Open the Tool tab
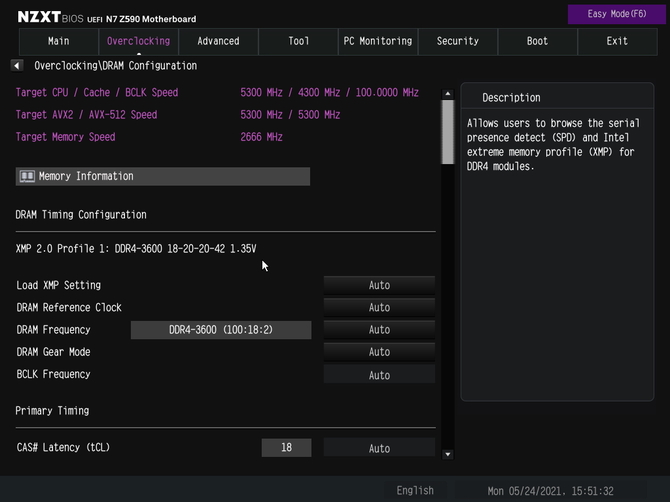 (x=298, y=41)
